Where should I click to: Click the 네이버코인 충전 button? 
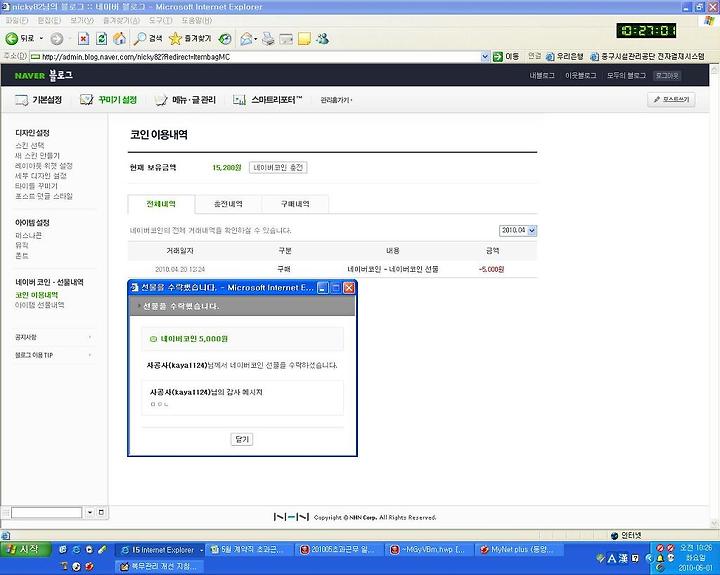(278, 168)
